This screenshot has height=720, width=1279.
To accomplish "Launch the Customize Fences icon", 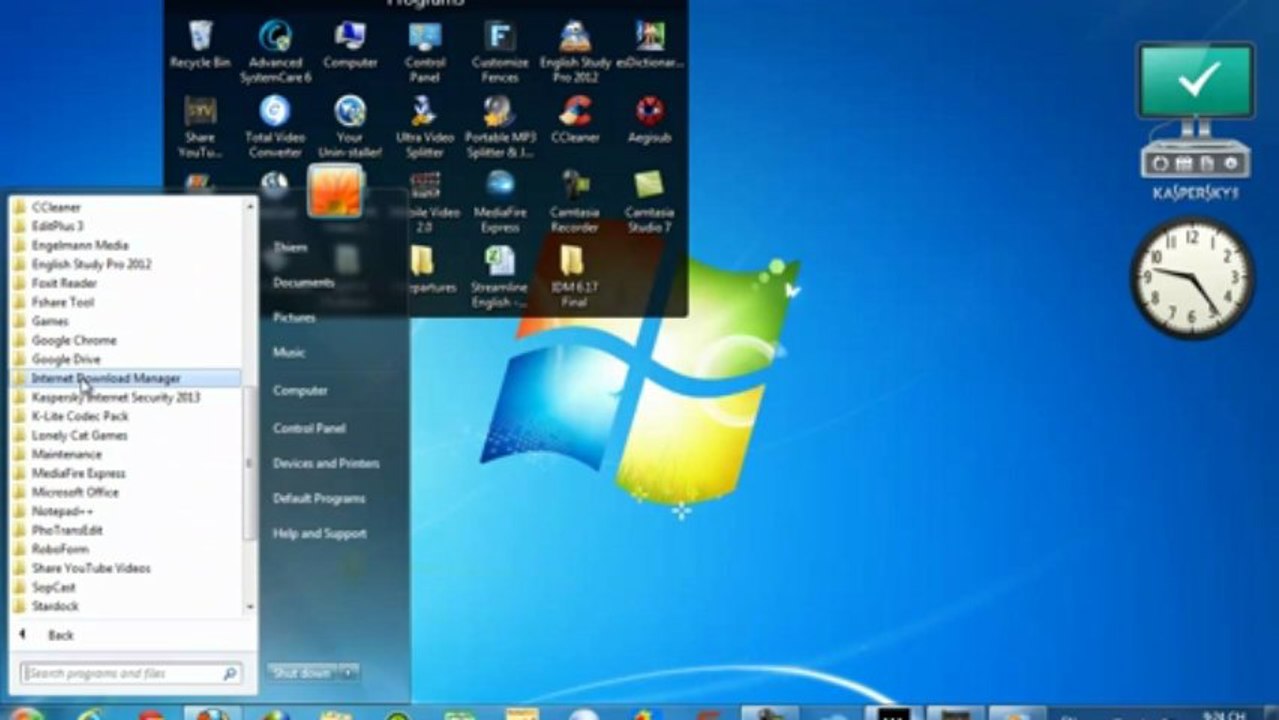I will point(500,51).
